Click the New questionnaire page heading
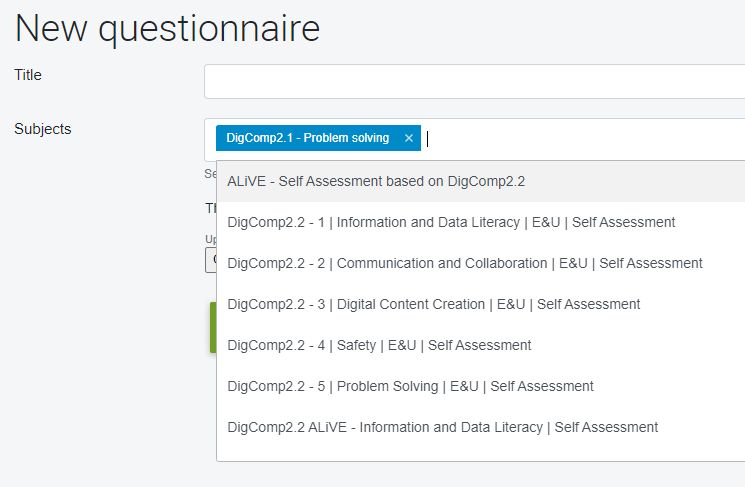 [x=167, y=29]
